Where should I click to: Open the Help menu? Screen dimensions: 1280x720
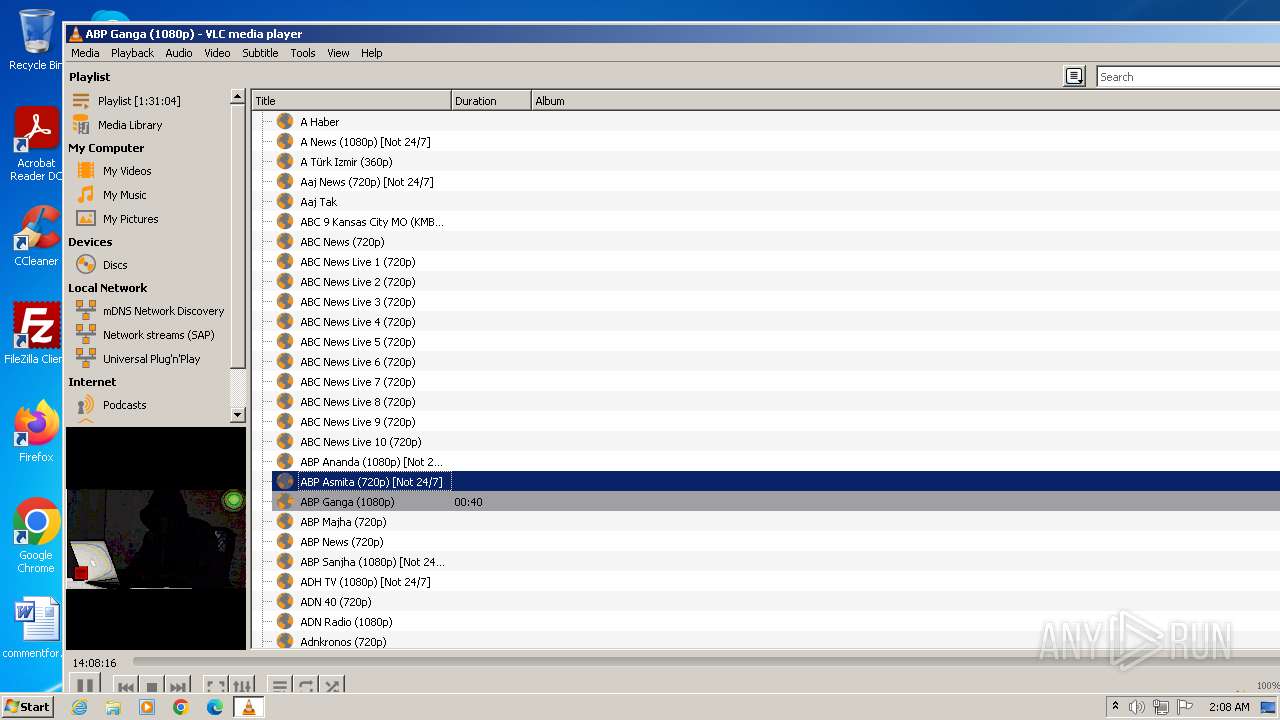[372, 53]
